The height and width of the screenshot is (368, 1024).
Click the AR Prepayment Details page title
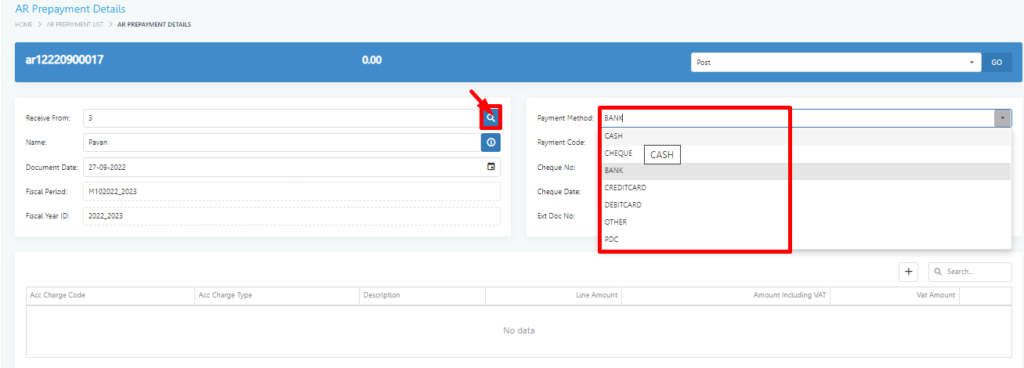[x=70, y=9]
